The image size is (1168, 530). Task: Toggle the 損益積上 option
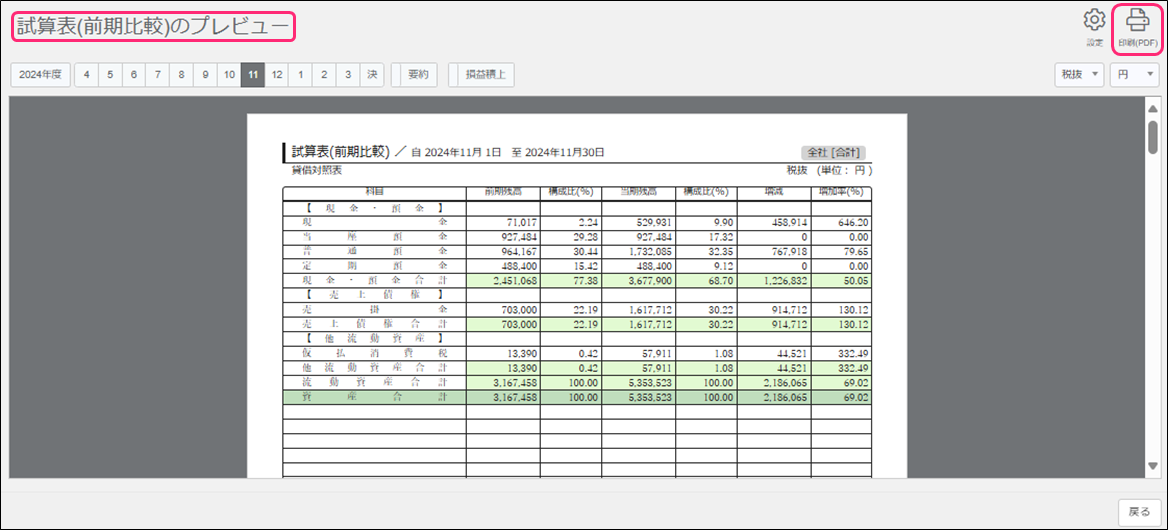pos(485,75)
